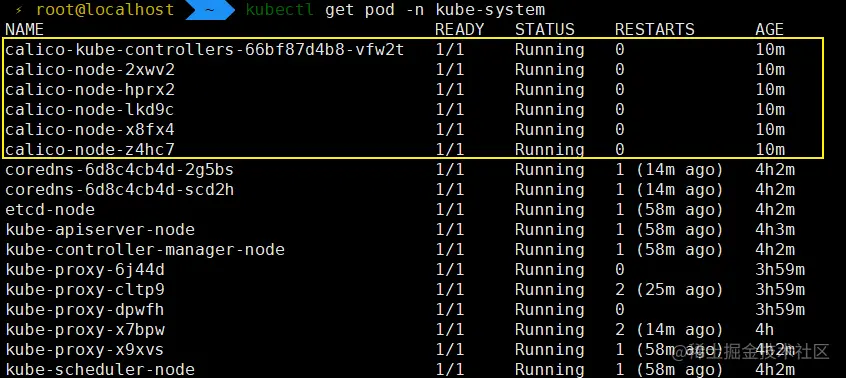Click the kube-apiserver-node pod name

point(100,230)
